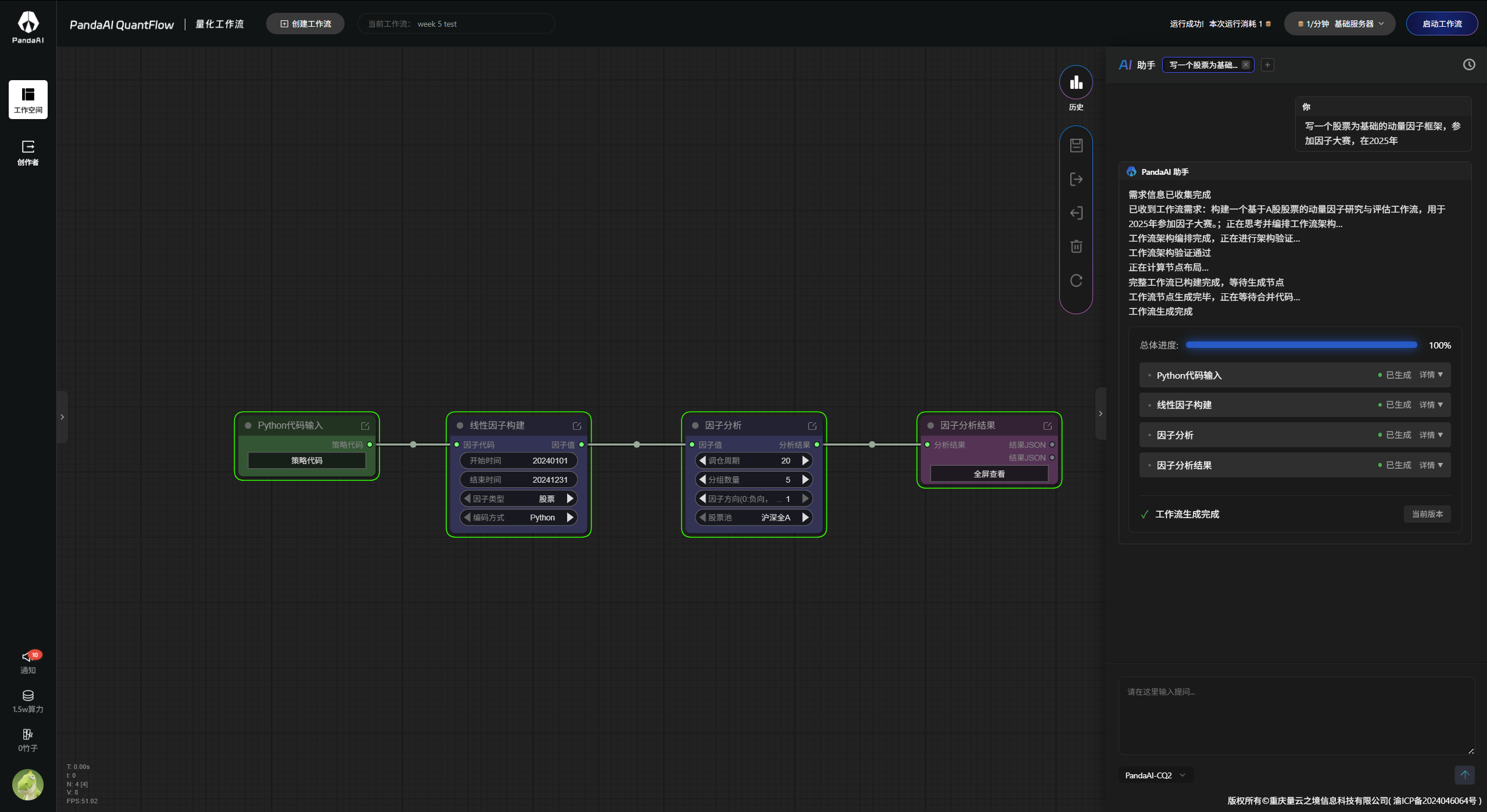Decrease 因子方向 with left arrow
This screenshot has height=812, width=1487.
coord(703,498)
